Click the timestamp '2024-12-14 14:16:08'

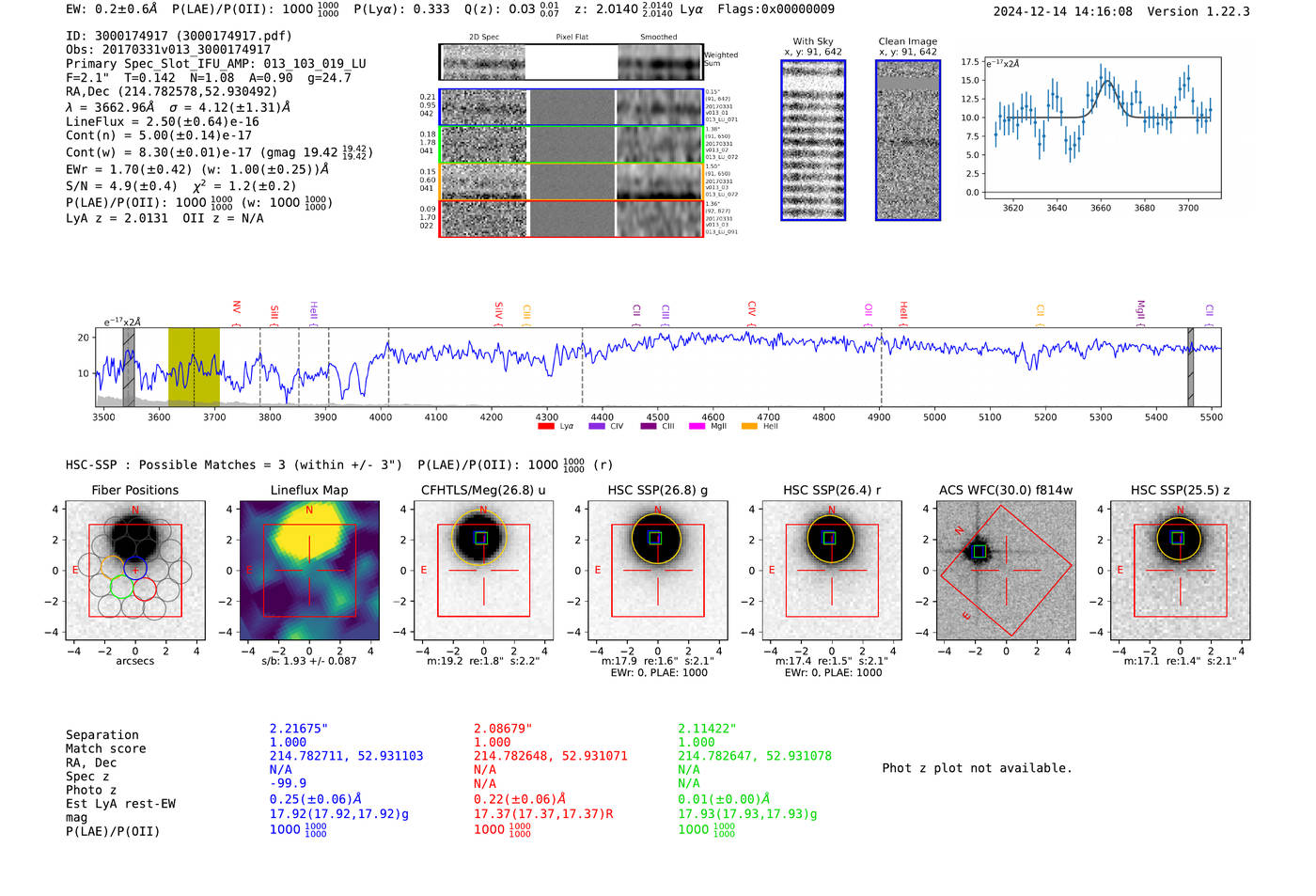(1063, 11)
